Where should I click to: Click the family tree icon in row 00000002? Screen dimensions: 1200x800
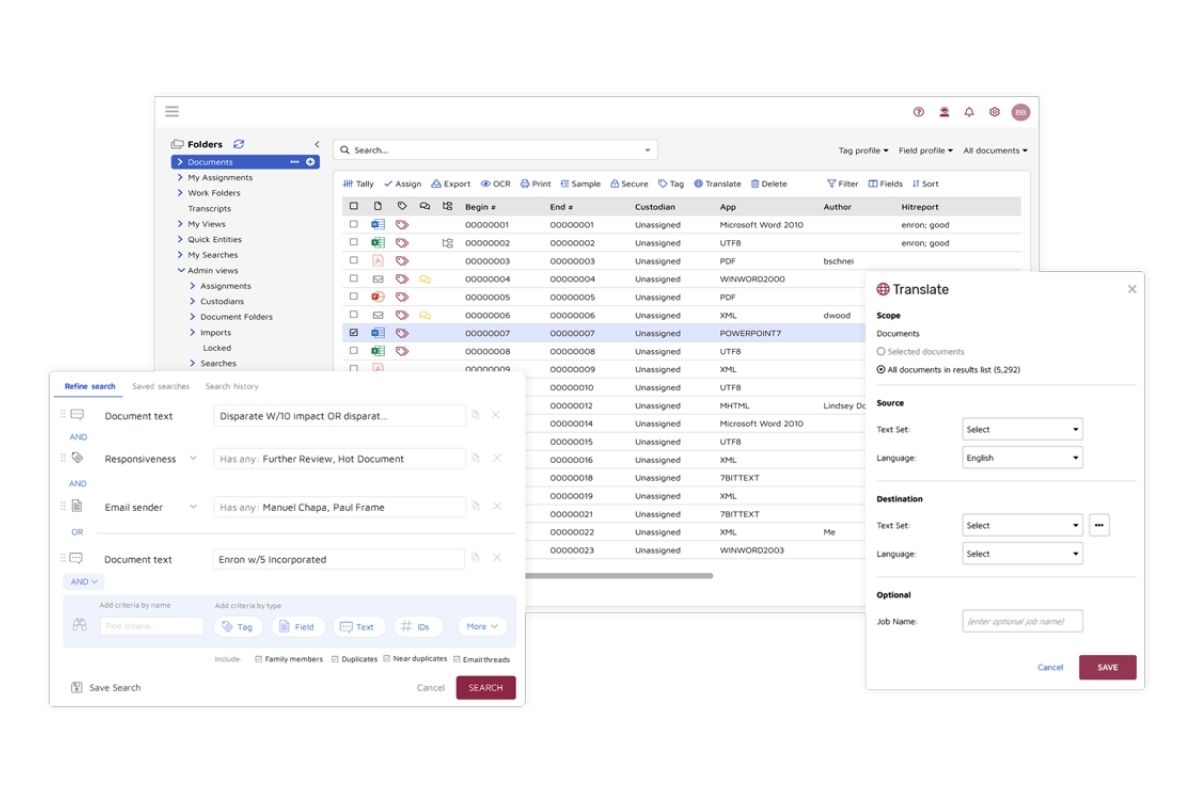(x=447, y=243)
